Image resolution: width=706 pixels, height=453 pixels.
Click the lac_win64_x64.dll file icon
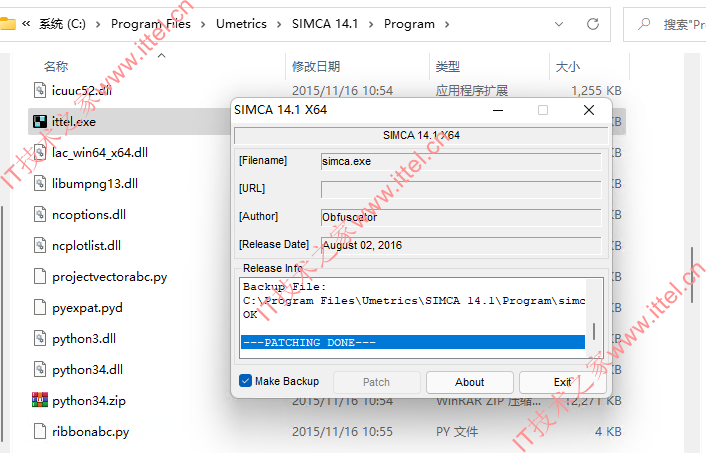[40, 152]
